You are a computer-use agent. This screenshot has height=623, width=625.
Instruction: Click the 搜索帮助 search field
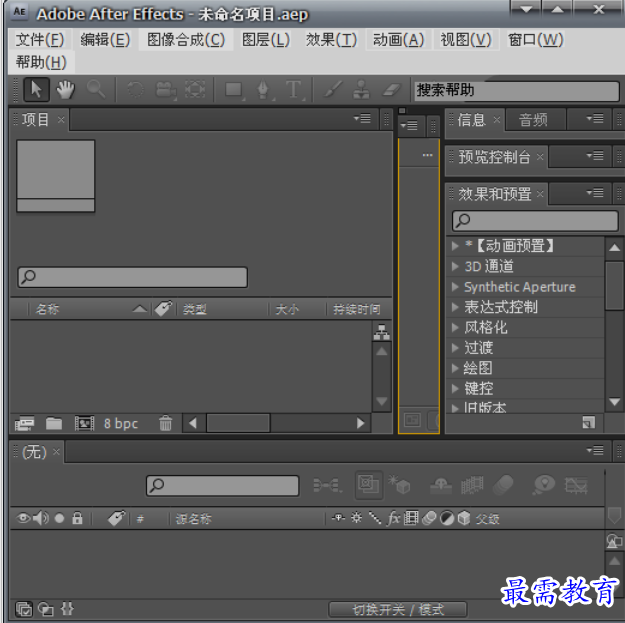[x=517, y=90]
